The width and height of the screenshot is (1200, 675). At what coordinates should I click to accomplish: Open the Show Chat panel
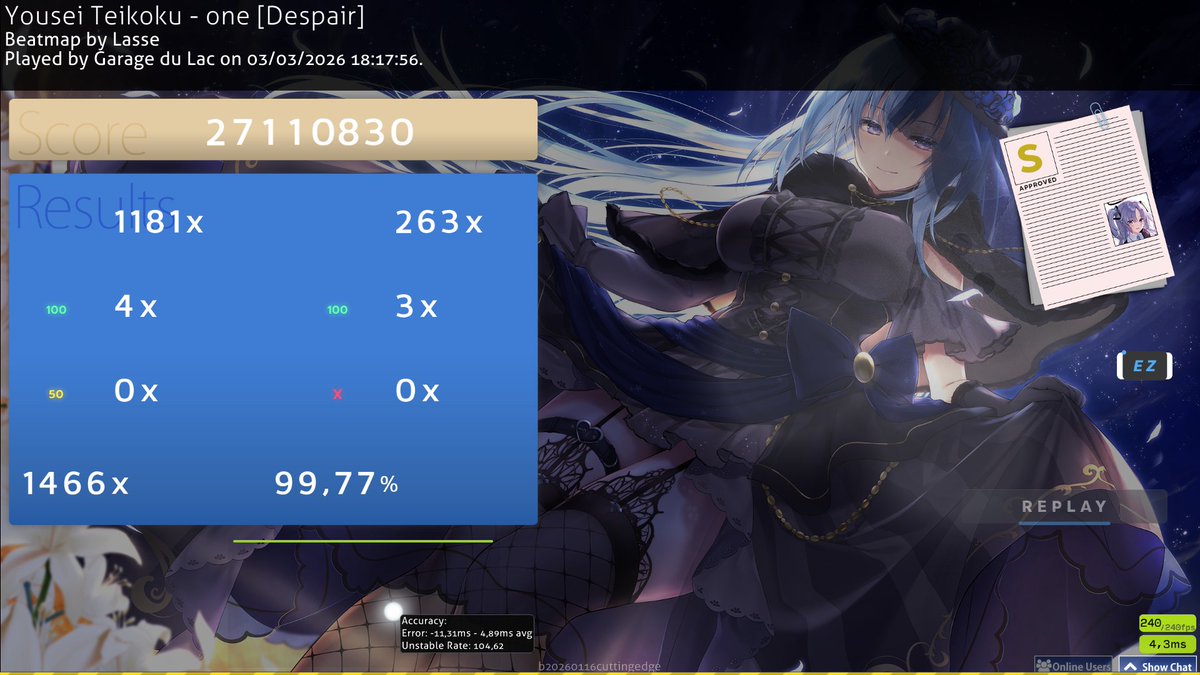[1158, 666]
